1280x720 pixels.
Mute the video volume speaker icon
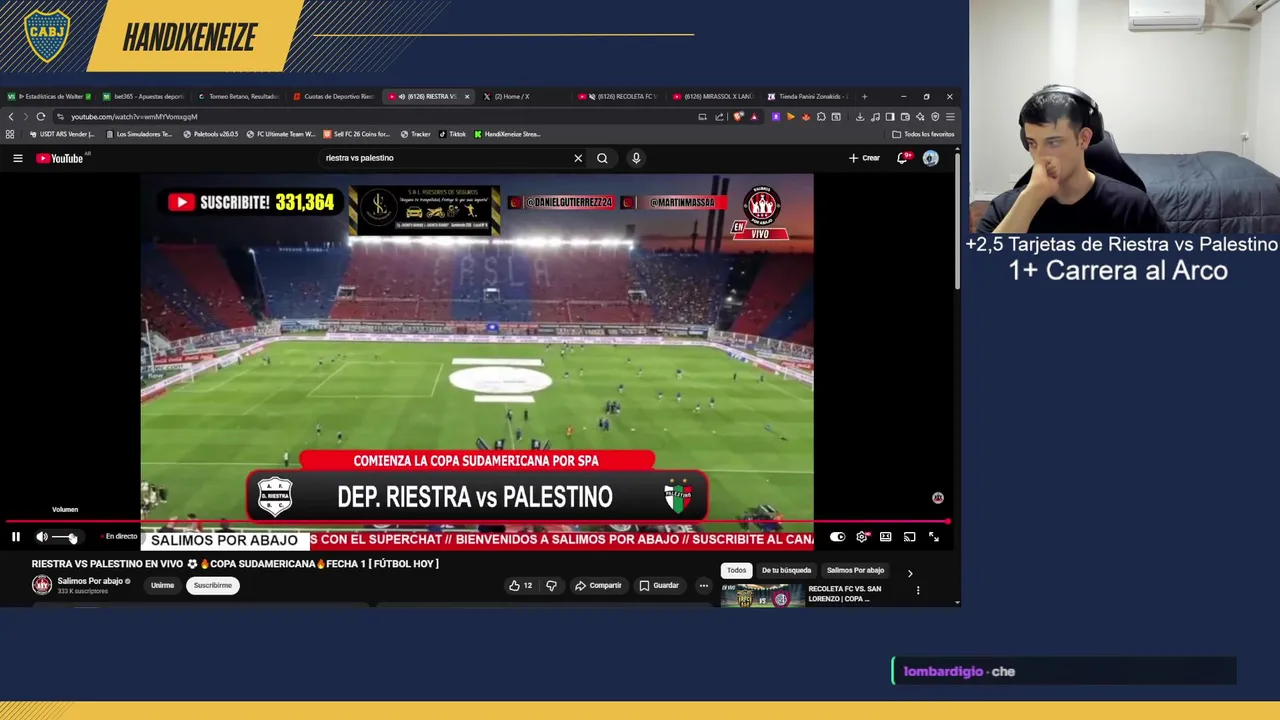click(x=42, y=537)
